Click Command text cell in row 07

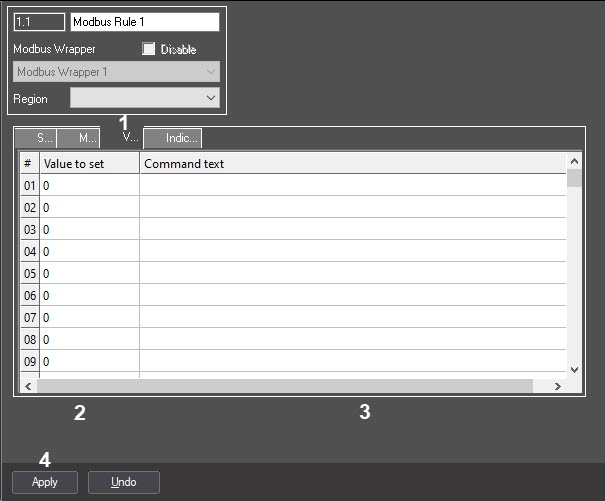[353, 318]
